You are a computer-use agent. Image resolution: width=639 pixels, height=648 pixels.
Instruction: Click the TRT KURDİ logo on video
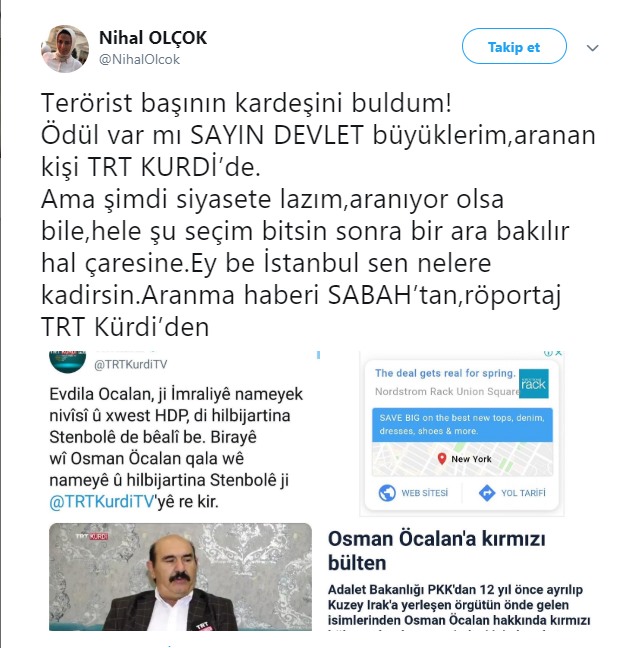92,536
